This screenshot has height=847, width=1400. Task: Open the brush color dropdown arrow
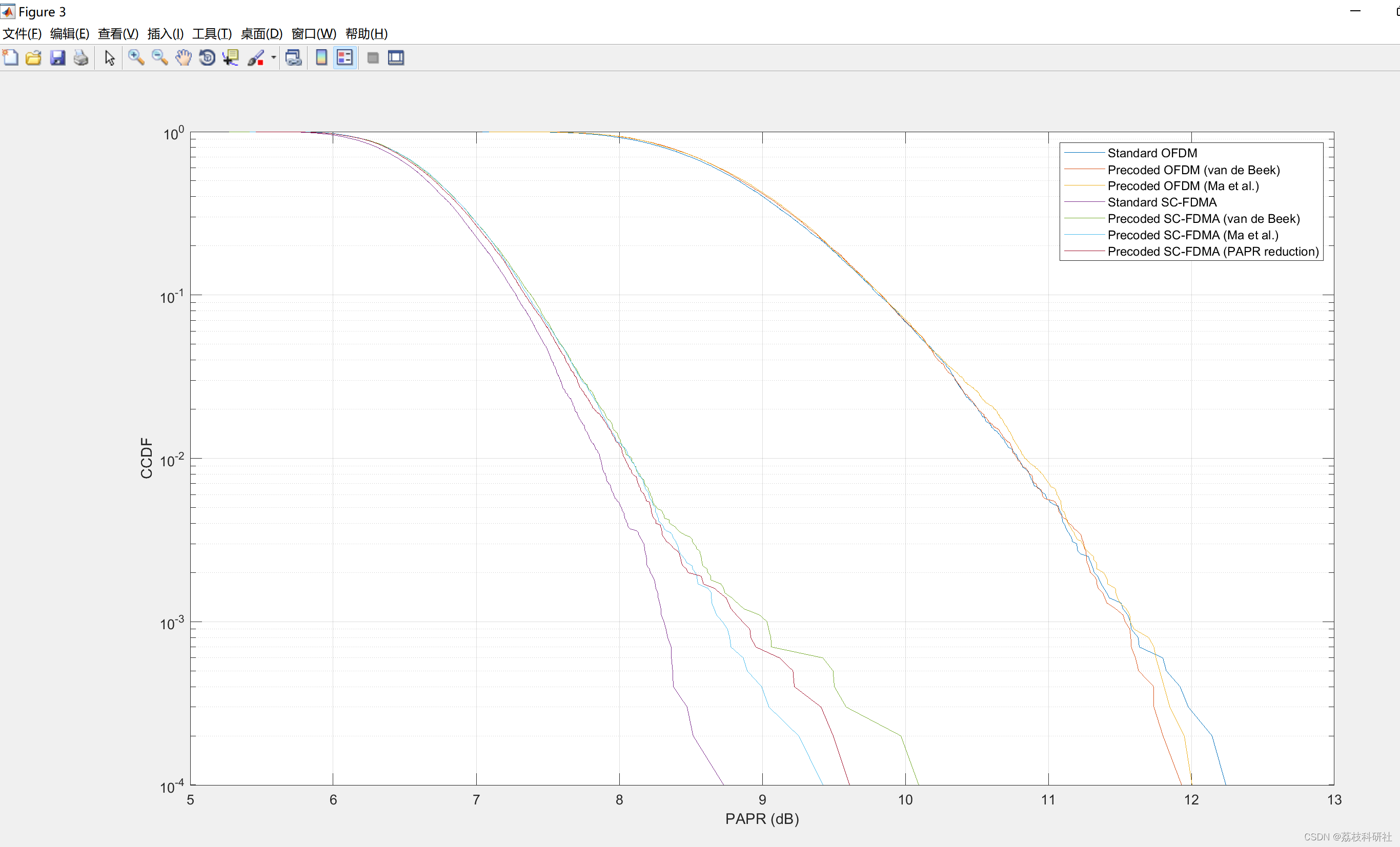(x=273, y=57)
